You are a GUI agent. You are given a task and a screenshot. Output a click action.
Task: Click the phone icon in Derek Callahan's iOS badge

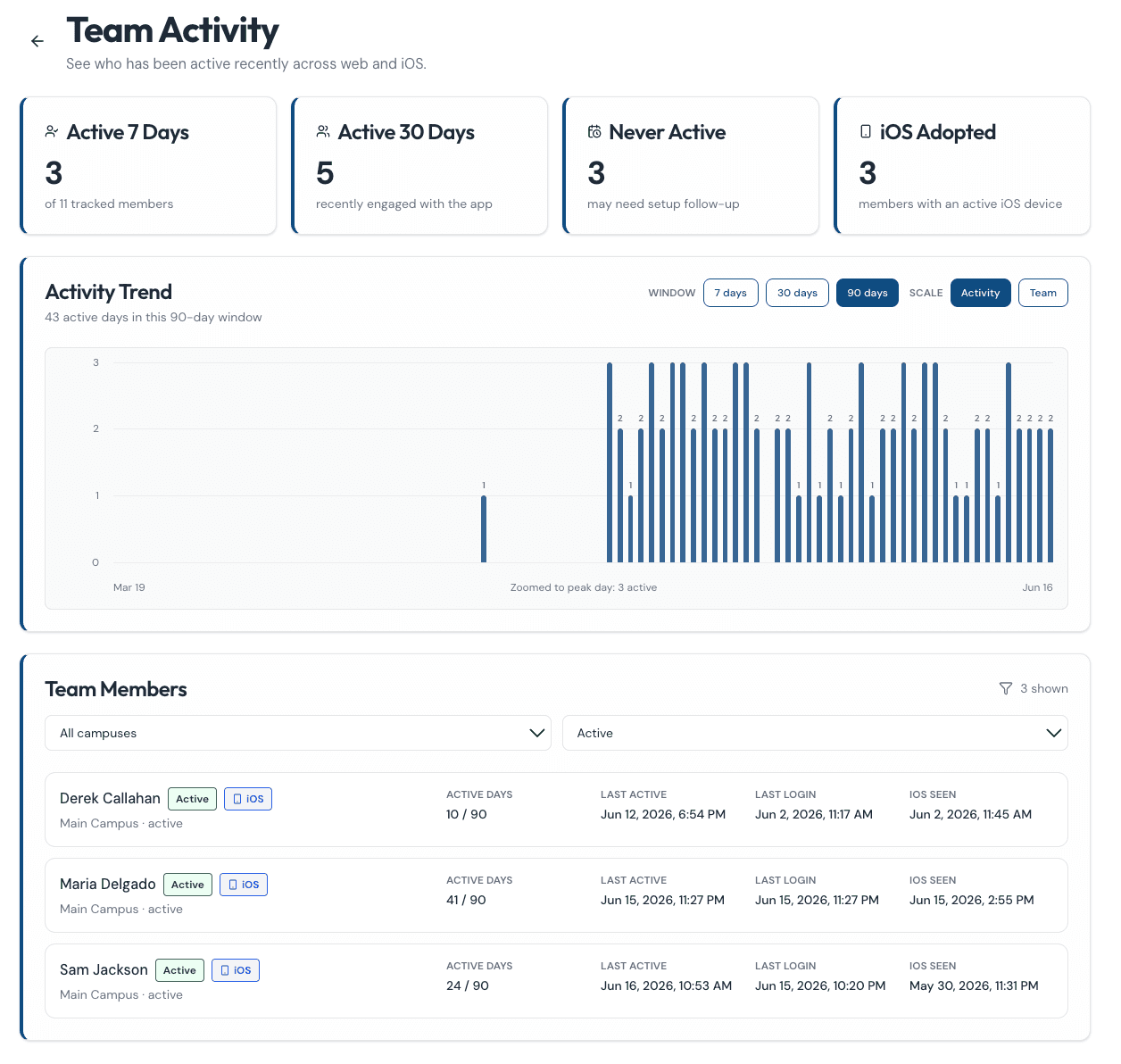click(237, 799)
